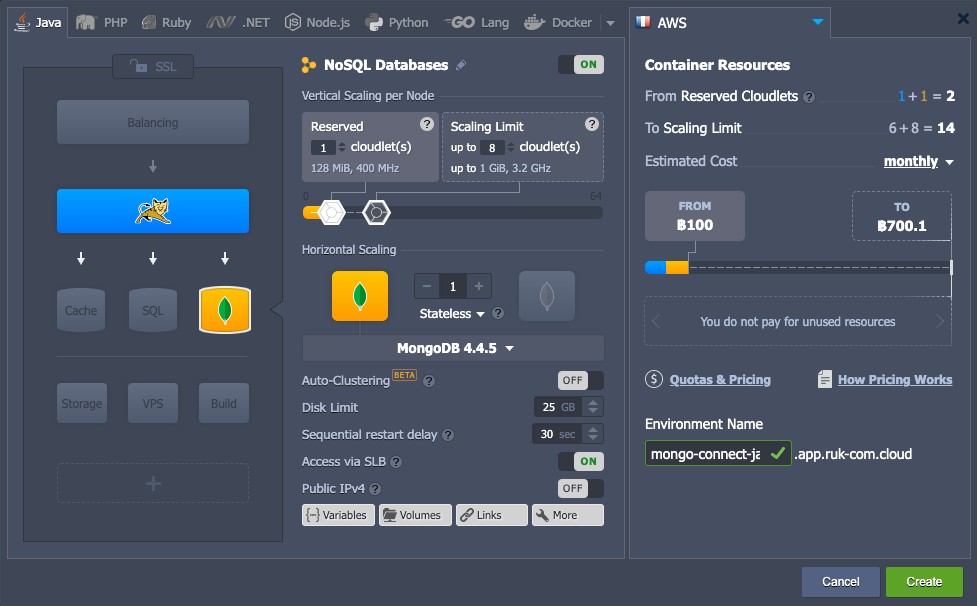Image resolution: width=977 pixels, height=606 pixels.
Task: Show Public IPv4 help tooltip
Action: (x=375, y=489)
